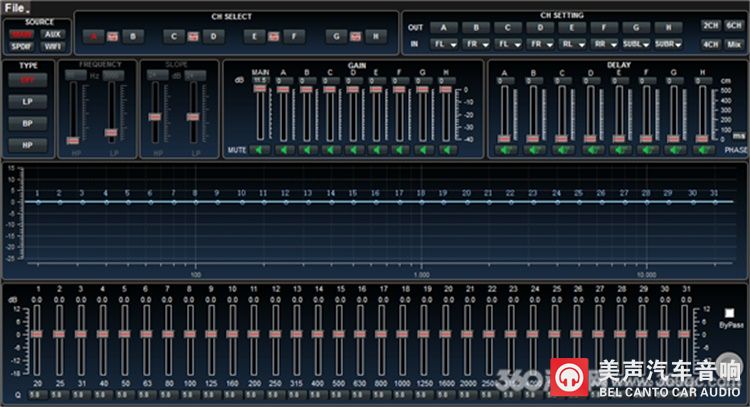This screenshot has height=407, width=750.
Task: Mute gain channel B speaker icon
Action: (307, 150)
